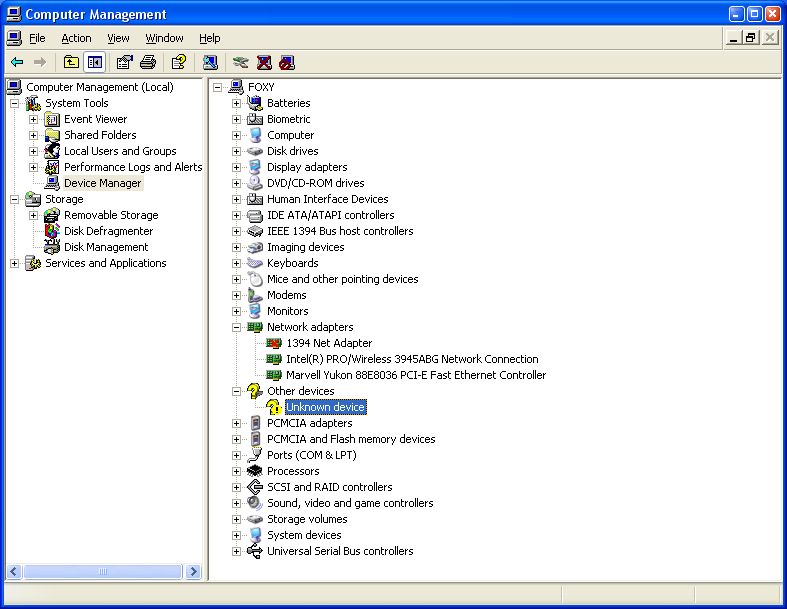Click the Up one level toolbar icon

point(71,62)
